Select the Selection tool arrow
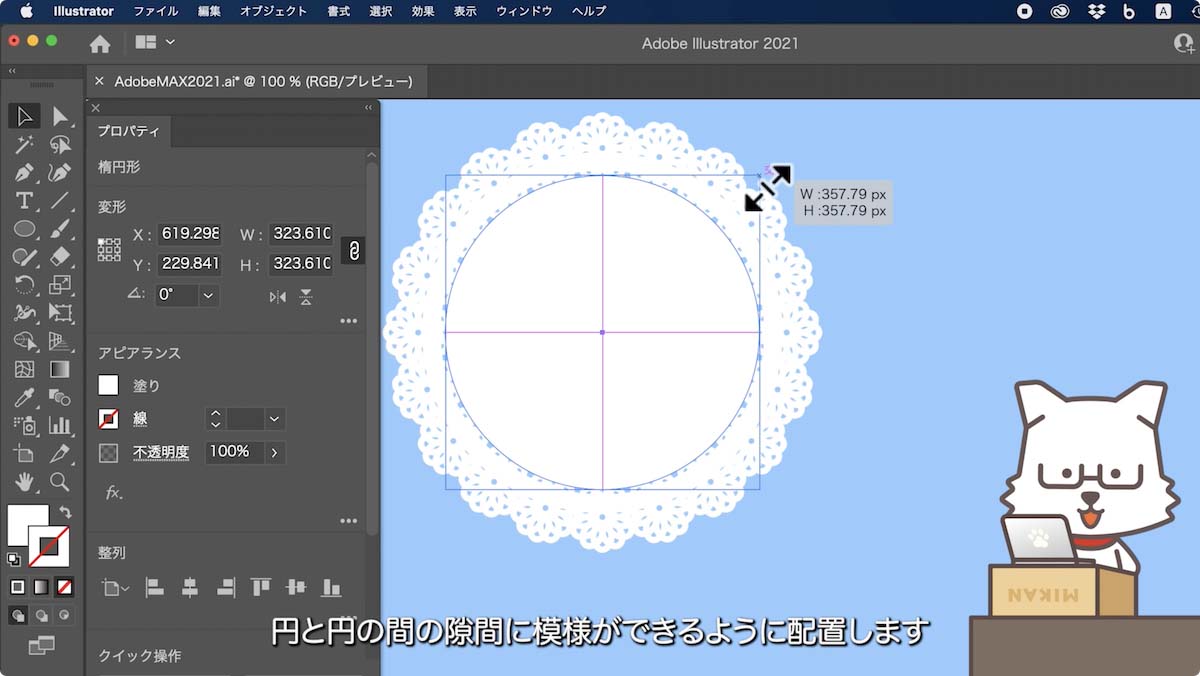The width and height of the screenshot is (1200, 676). [x=25, y=116]
